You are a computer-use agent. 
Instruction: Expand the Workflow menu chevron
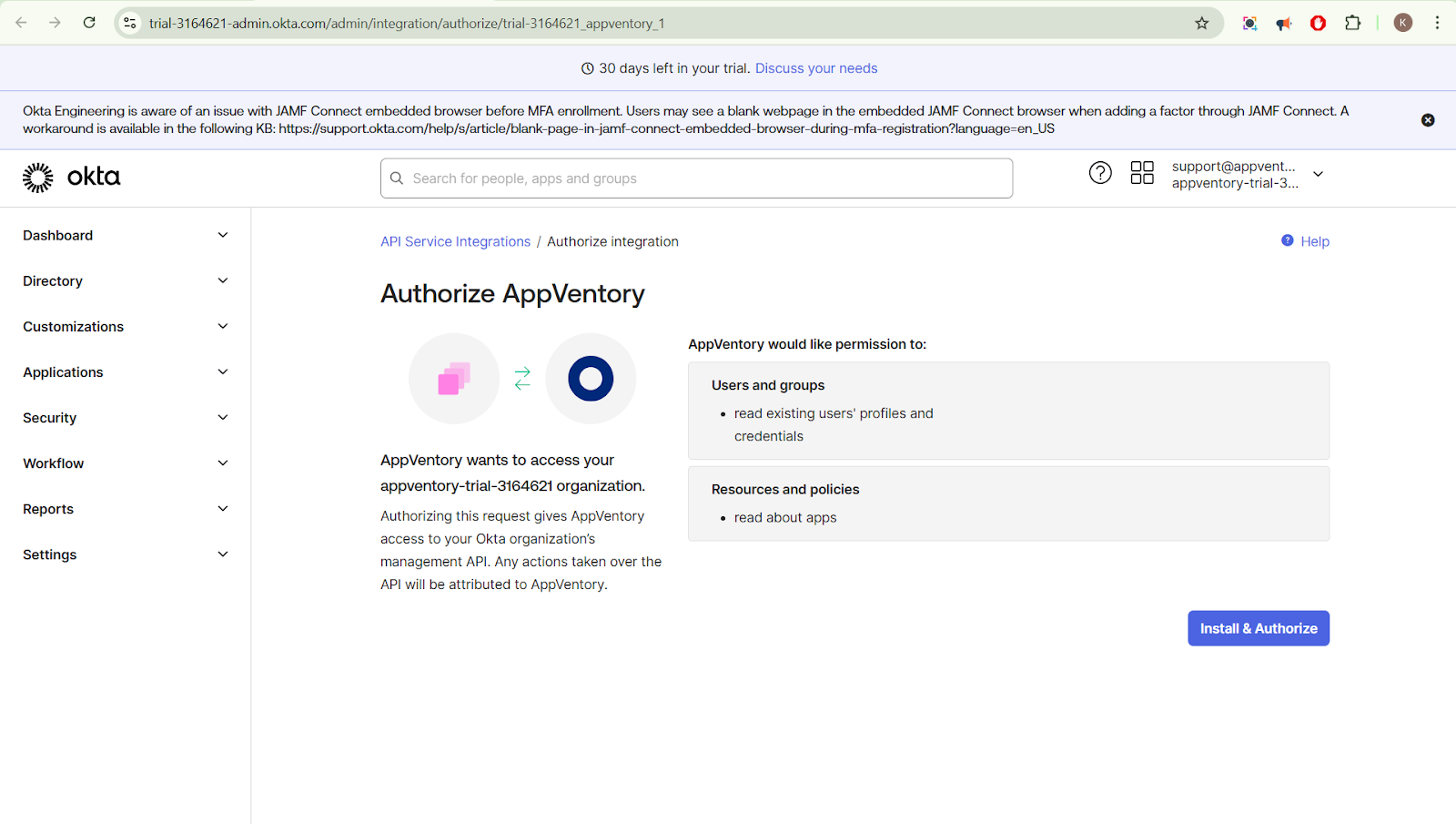(223, 463)
